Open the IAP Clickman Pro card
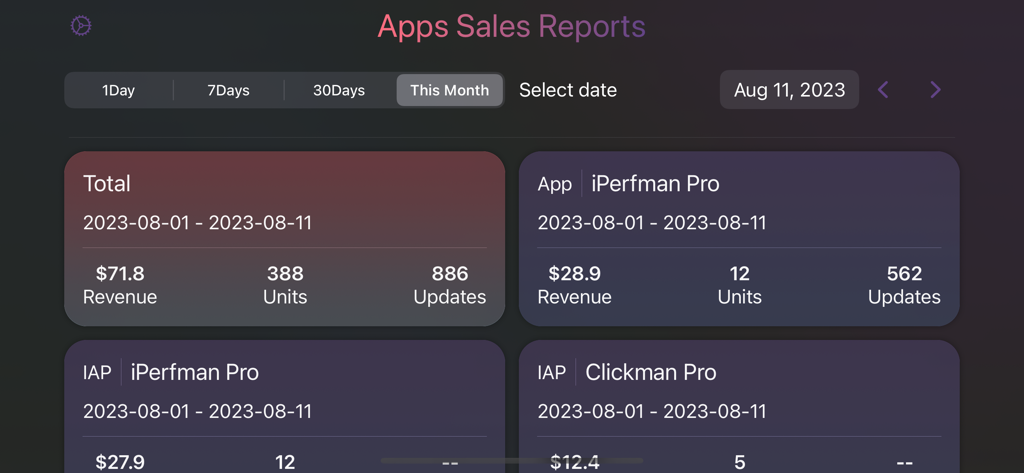This screenshot has width=1024, height=473. coord(739,390)
